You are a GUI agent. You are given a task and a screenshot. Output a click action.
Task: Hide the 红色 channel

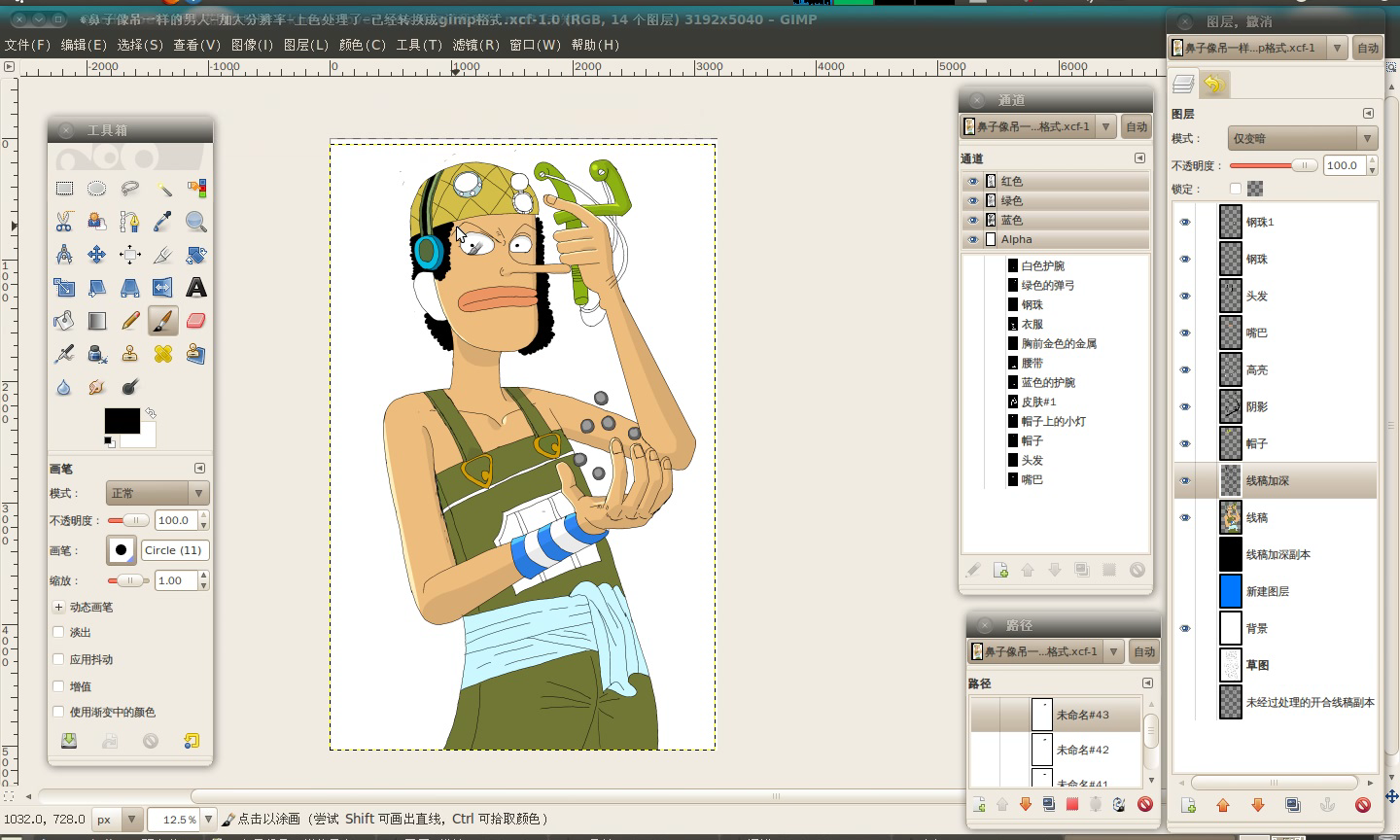(972, 182)
